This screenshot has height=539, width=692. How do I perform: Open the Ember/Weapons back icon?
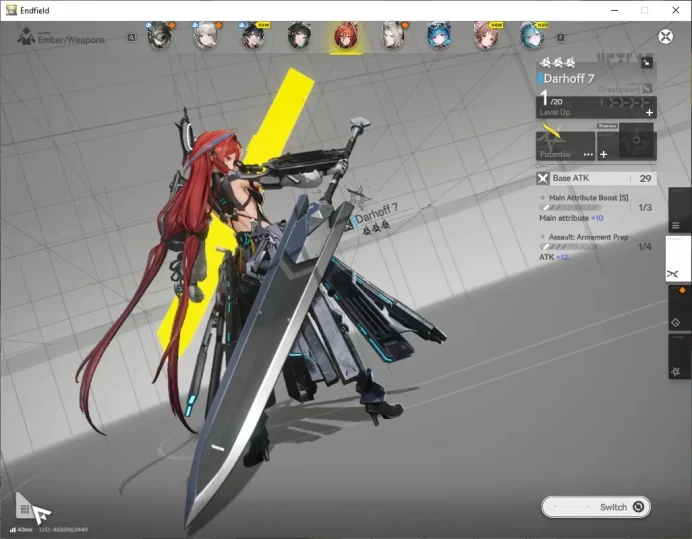point(26,37)
